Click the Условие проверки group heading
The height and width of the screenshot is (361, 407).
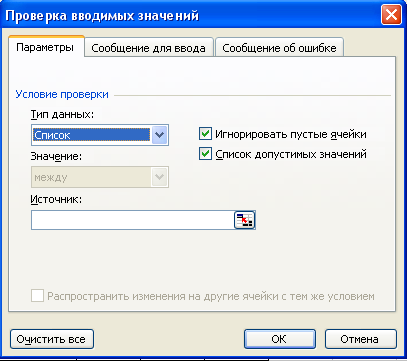62,94
